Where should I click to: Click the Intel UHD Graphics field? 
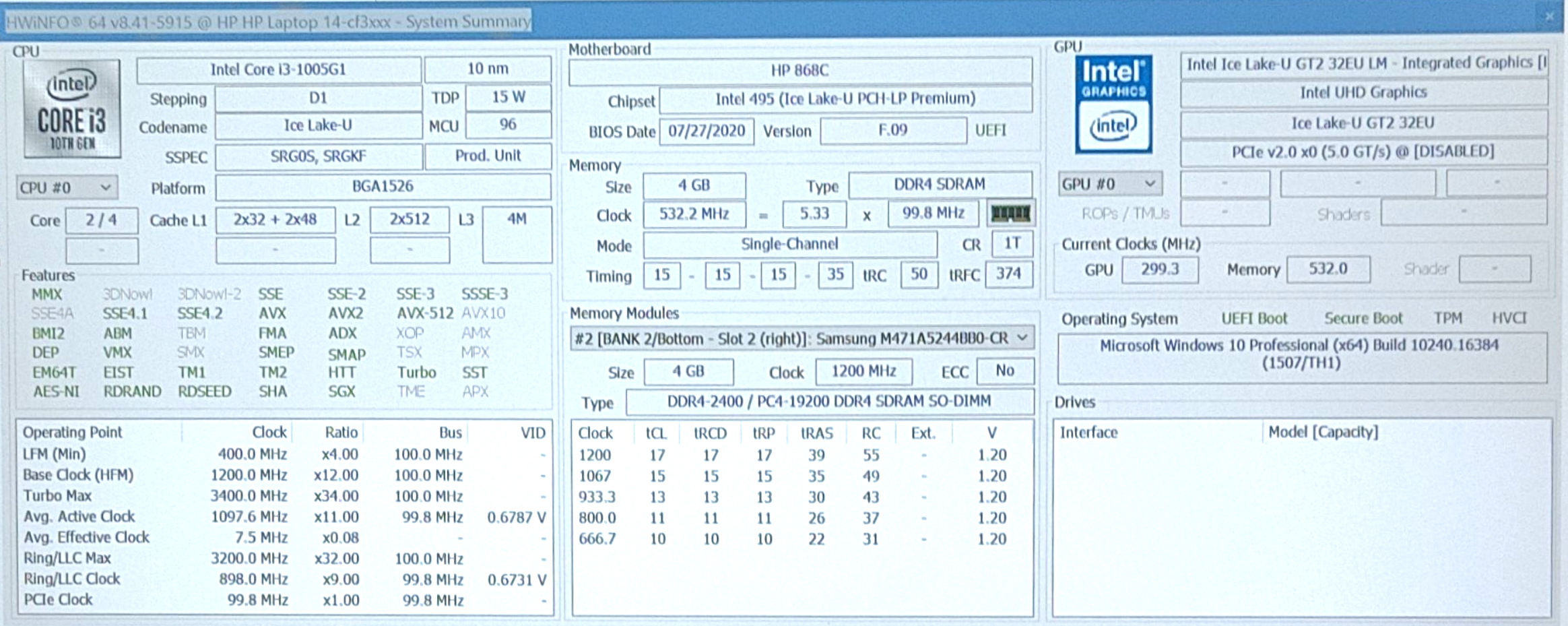click(x=1363, y=93)
